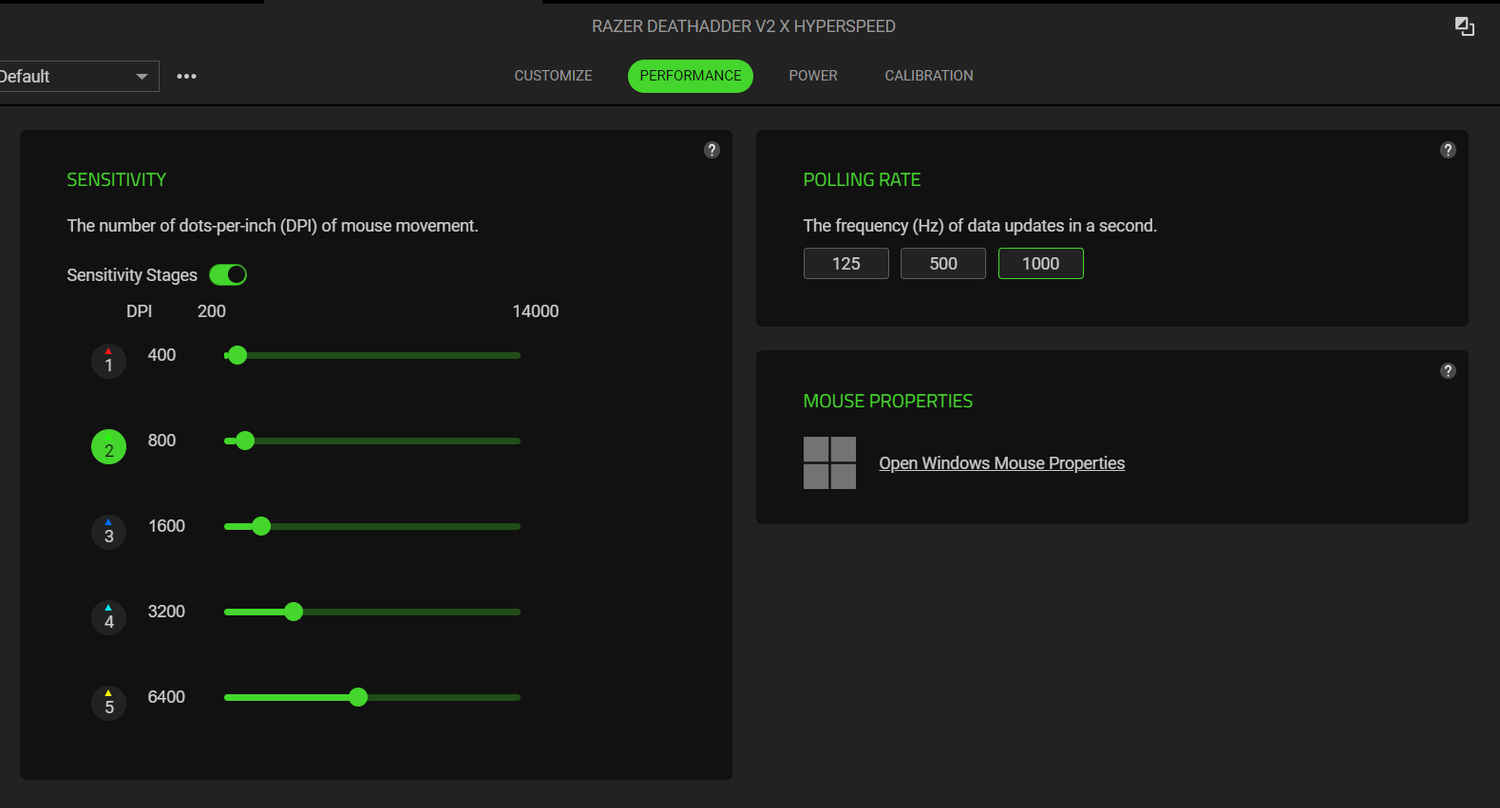Select sensitivity stage 3 circle icon
1500x808 pixels.
pyautogui.click(x=109, y=532)
